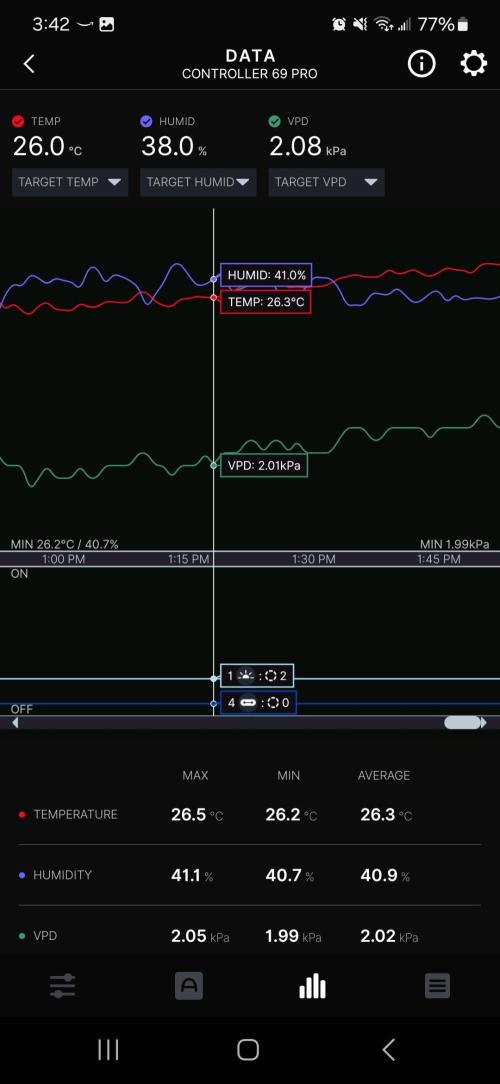Tap the port 1 status label
The image size is (500, 1084).
(255, 676)
